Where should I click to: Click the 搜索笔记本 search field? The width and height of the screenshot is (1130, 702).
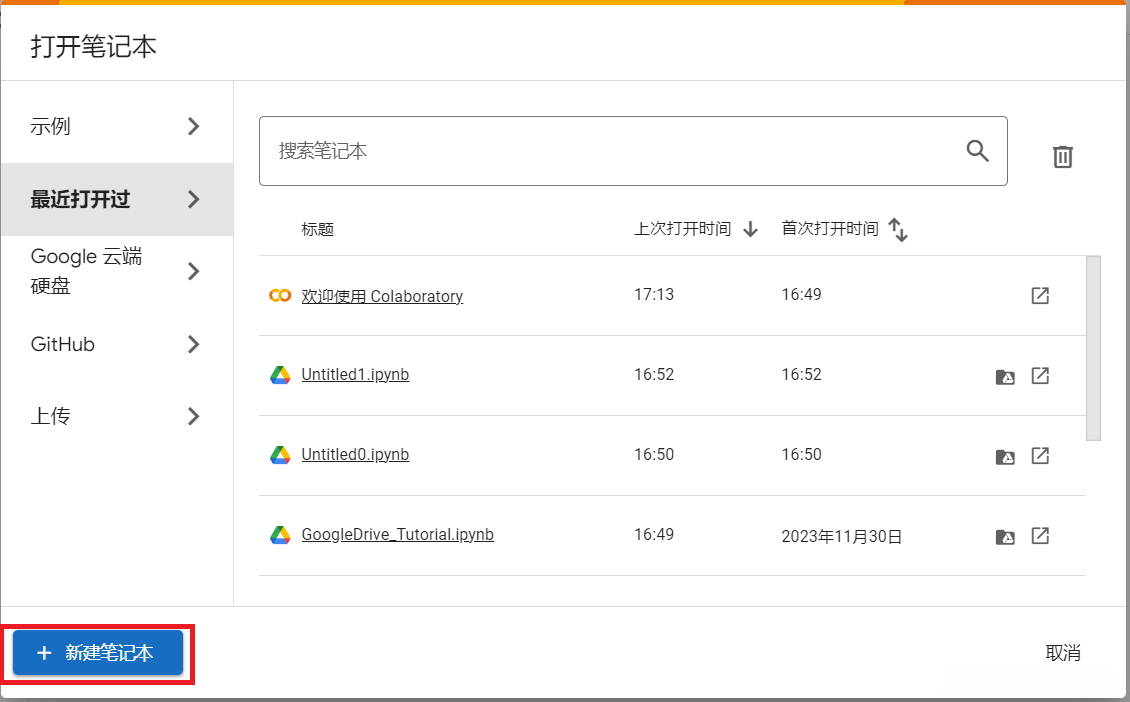pos(610,151)
